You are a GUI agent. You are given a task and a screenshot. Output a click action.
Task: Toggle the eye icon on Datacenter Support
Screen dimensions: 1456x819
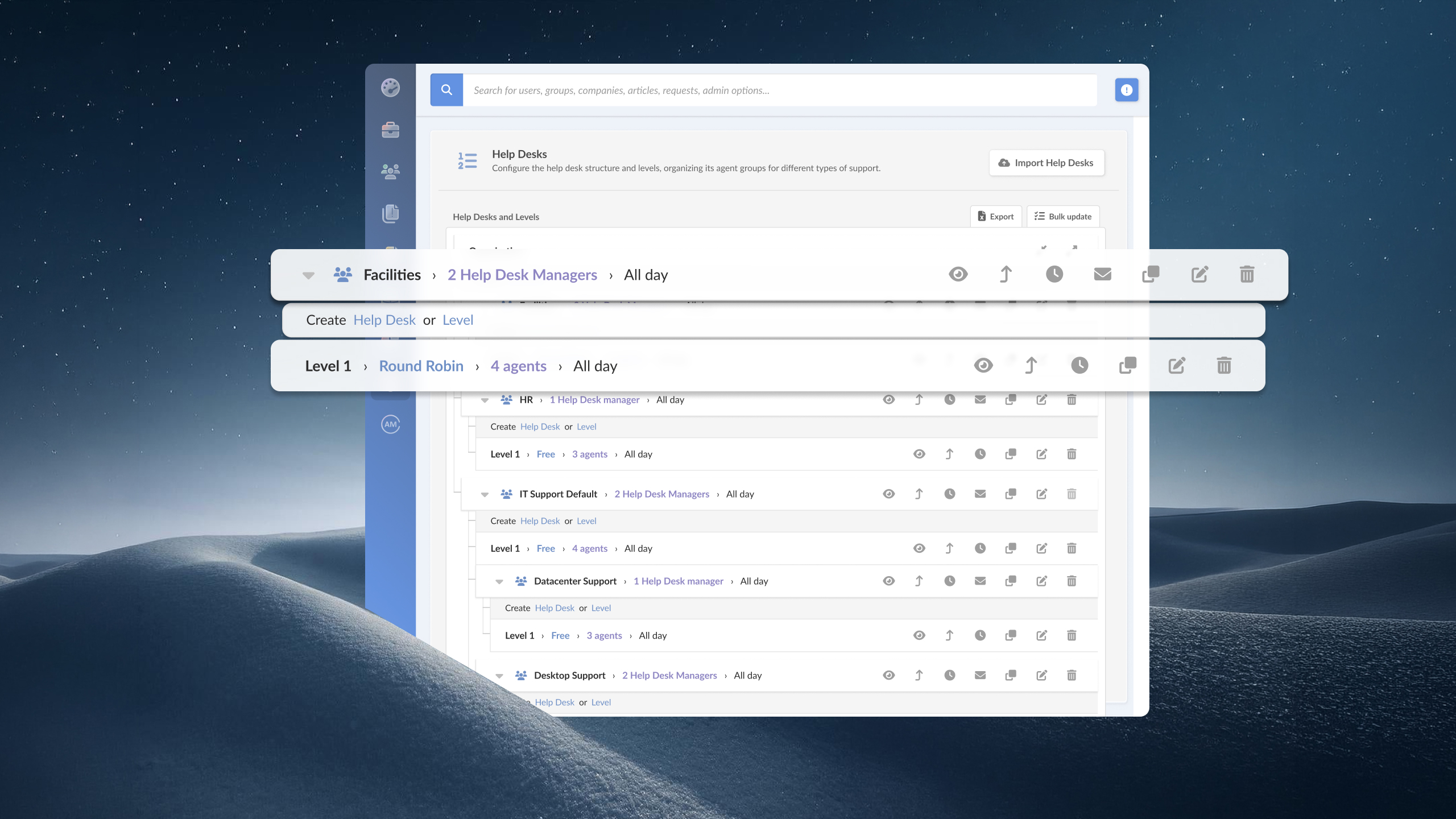[889, 581]
